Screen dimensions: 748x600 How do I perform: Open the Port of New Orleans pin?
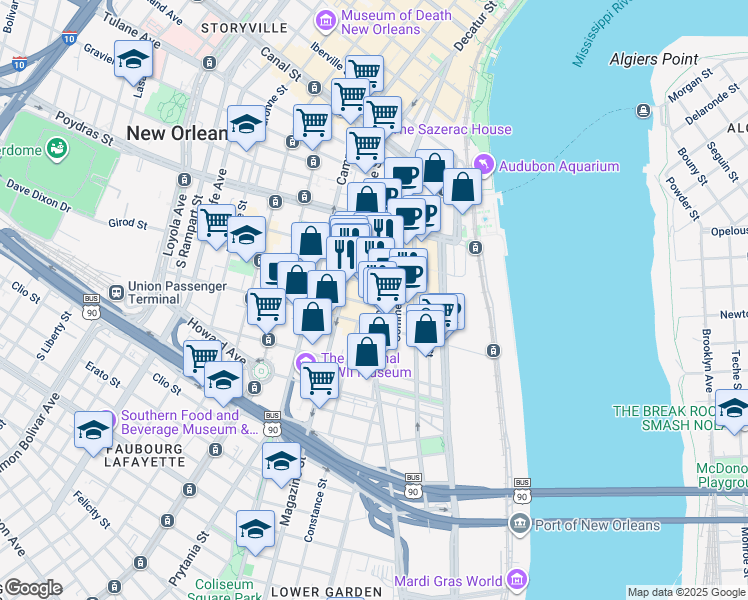pos(519,524)
